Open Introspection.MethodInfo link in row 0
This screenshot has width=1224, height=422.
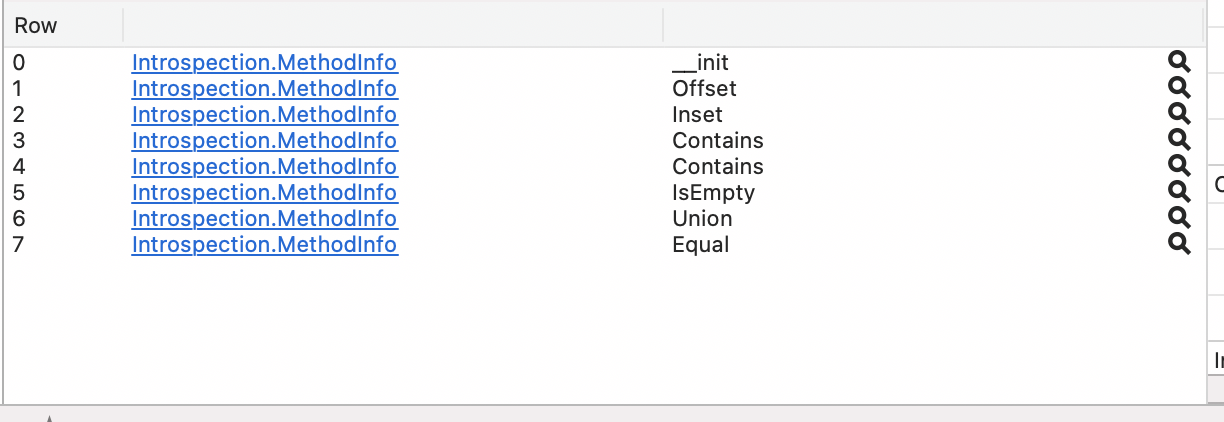264,63
